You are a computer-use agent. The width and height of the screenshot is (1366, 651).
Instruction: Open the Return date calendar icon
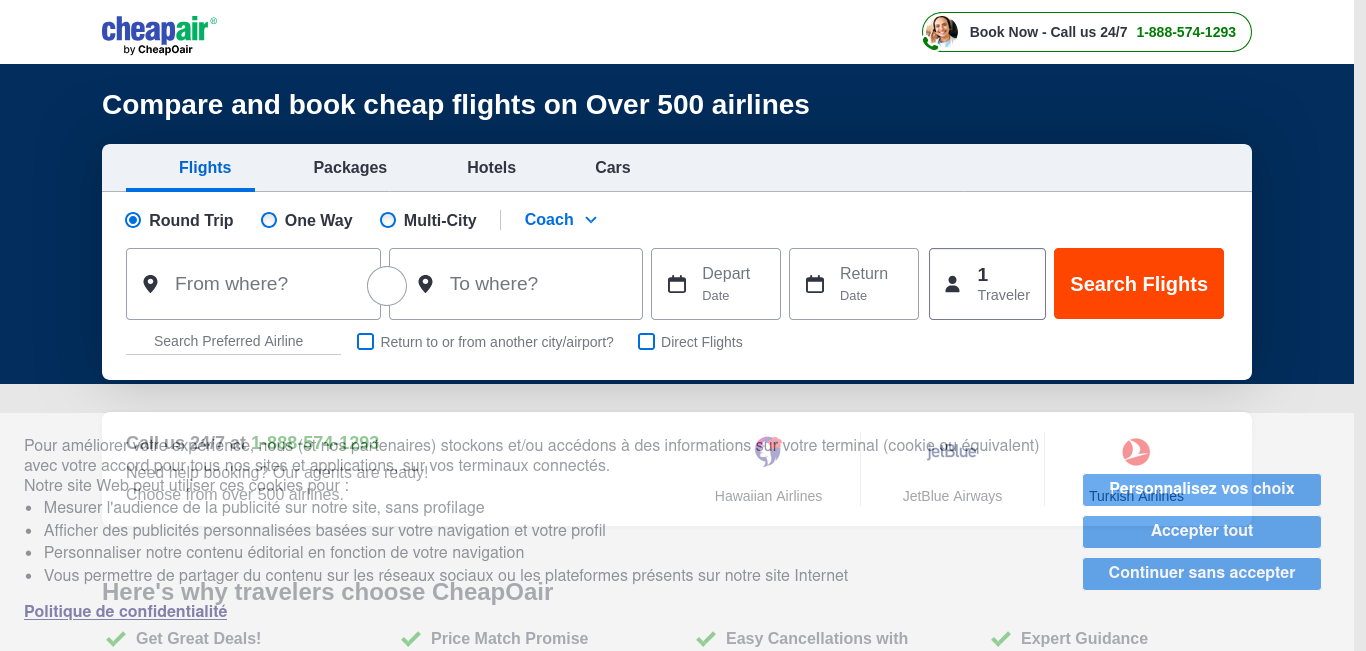point(815,284)
